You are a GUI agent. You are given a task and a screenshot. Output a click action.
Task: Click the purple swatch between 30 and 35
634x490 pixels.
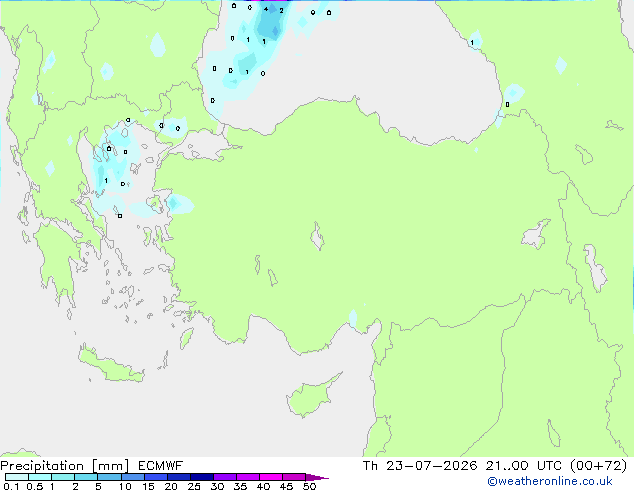(225, 477)
